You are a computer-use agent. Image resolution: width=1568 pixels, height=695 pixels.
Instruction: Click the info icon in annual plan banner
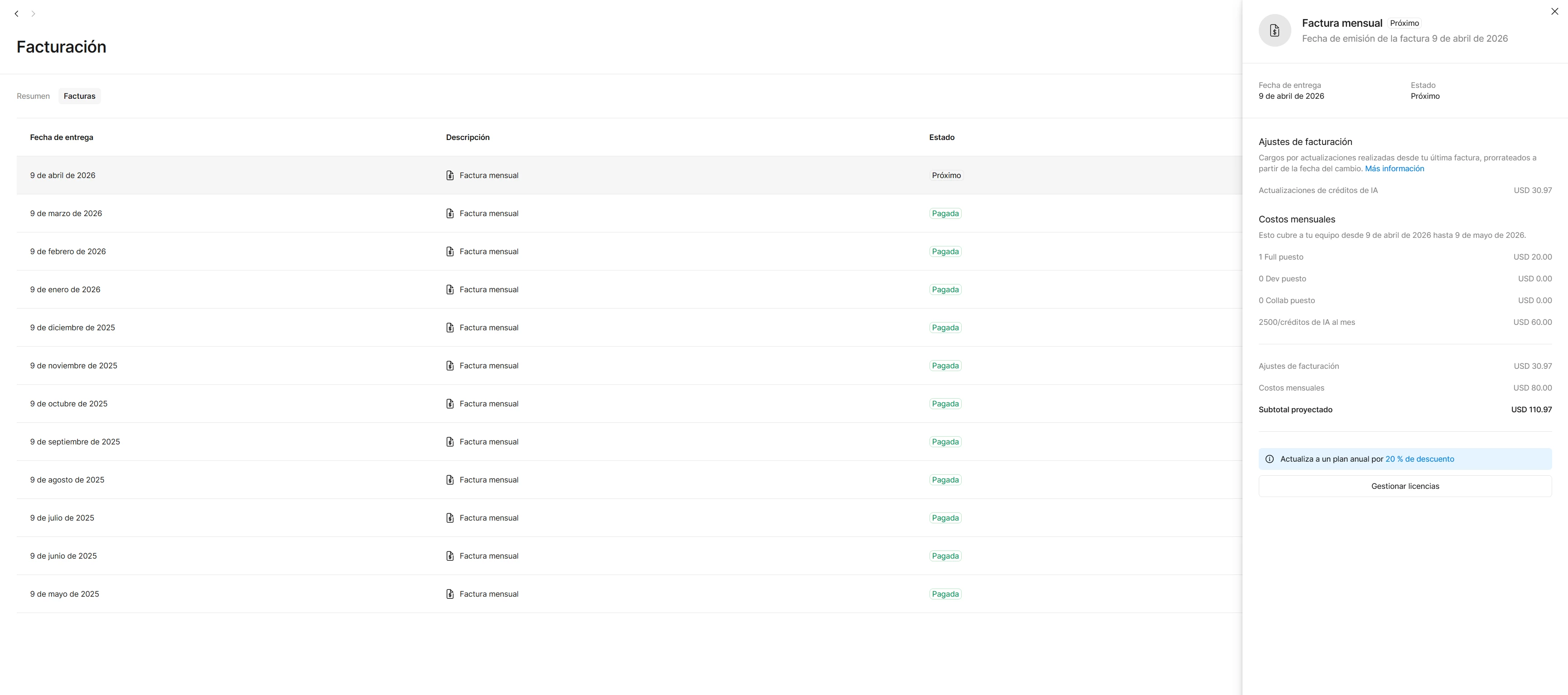1269,459
